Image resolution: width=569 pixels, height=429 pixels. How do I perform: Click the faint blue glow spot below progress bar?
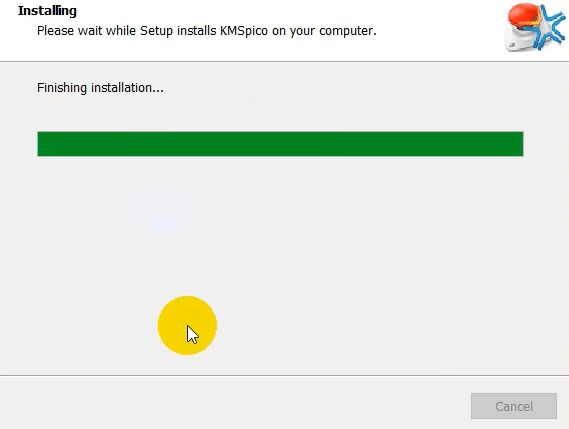tap(162, 221)
